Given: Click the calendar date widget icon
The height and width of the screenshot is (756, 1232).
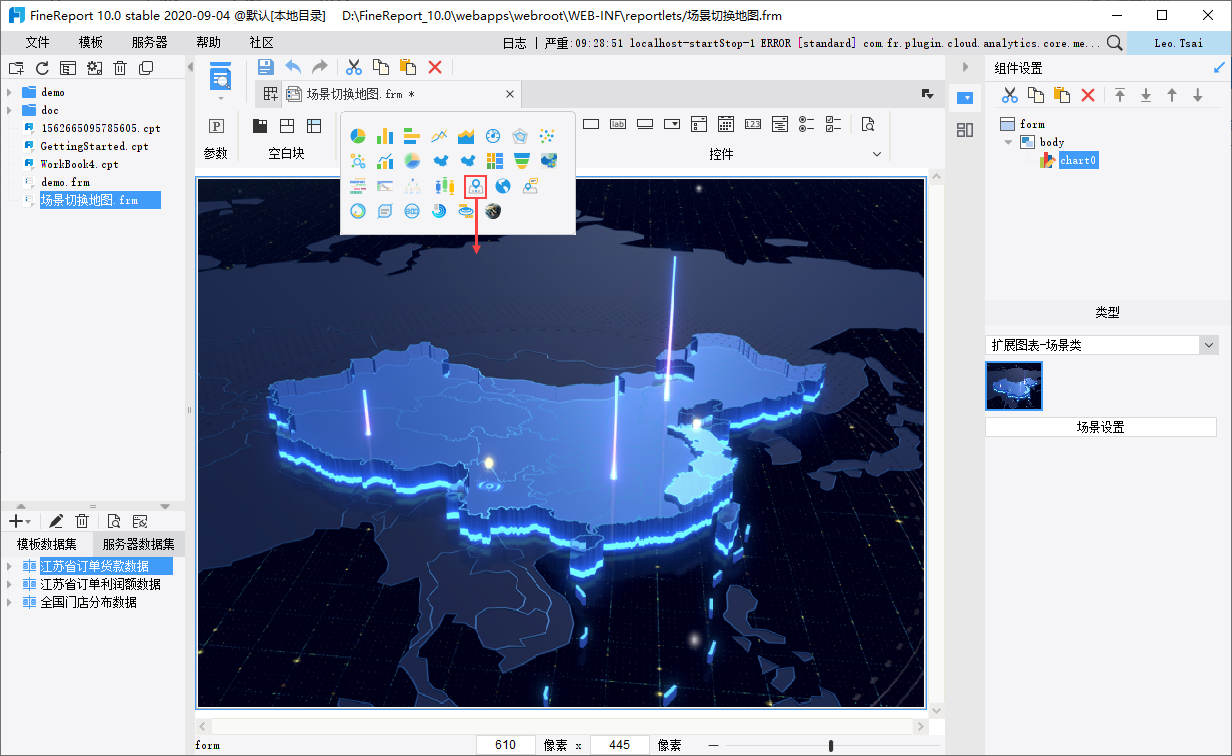Looking at the screenshot, I should pyautogui.click(x=726, y=125).
